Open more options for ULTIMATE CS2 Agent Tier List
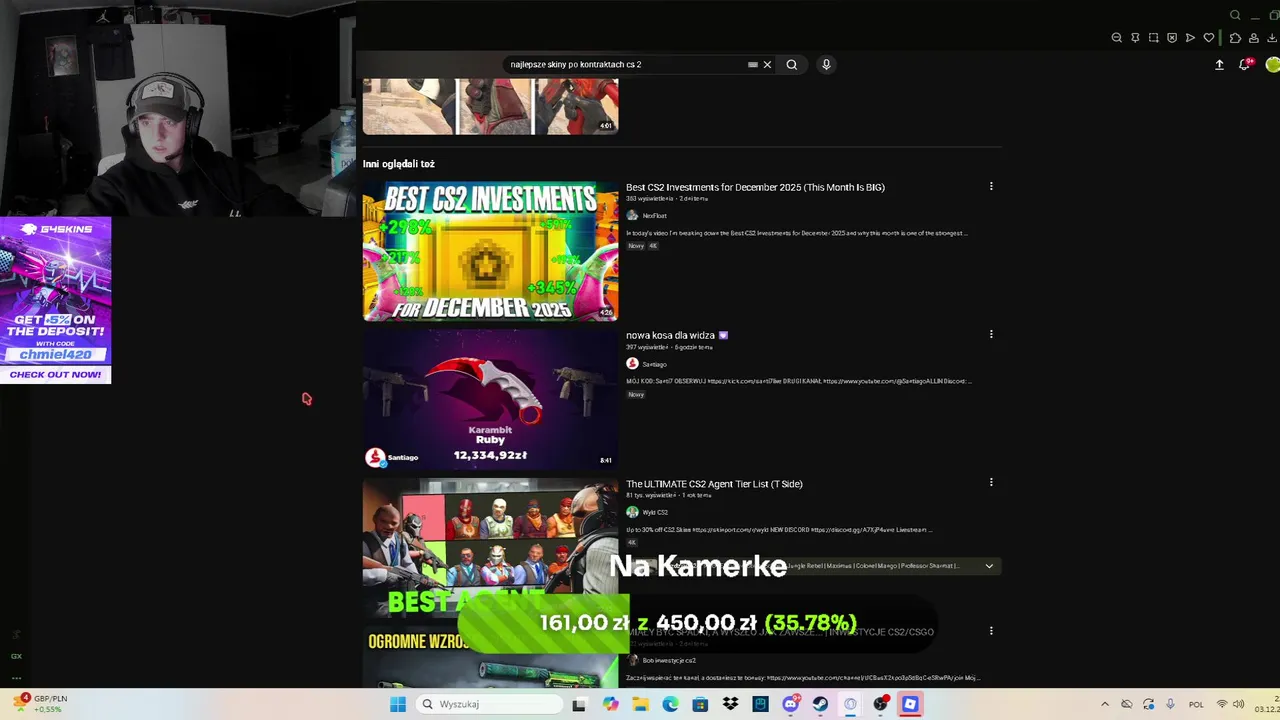 click(x=991, y=482)
